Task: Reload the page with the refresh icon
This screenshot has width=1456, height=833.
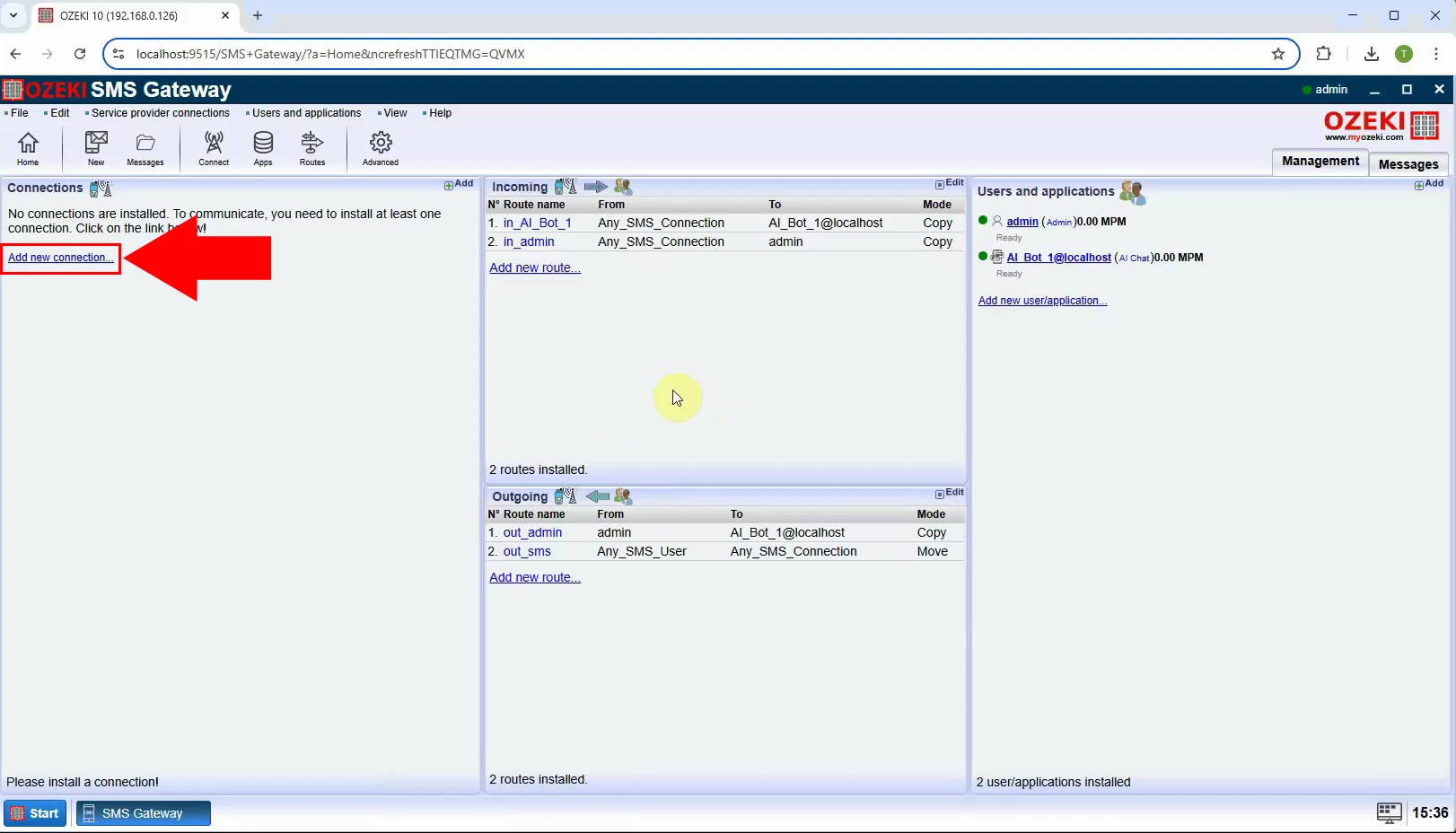Action: [x=80, y=54]
